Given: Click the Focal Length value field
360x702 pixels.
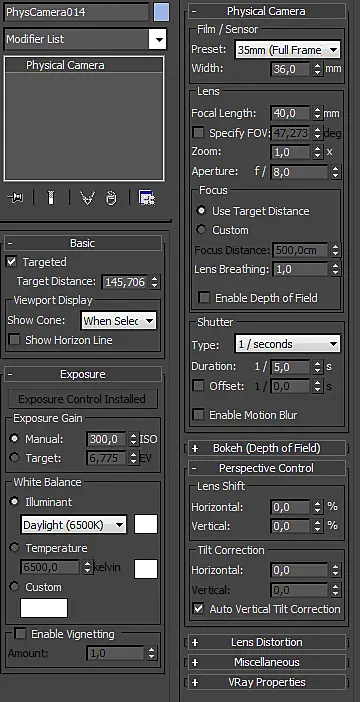Looking at the screenshot, I should [x=290, y=114].
